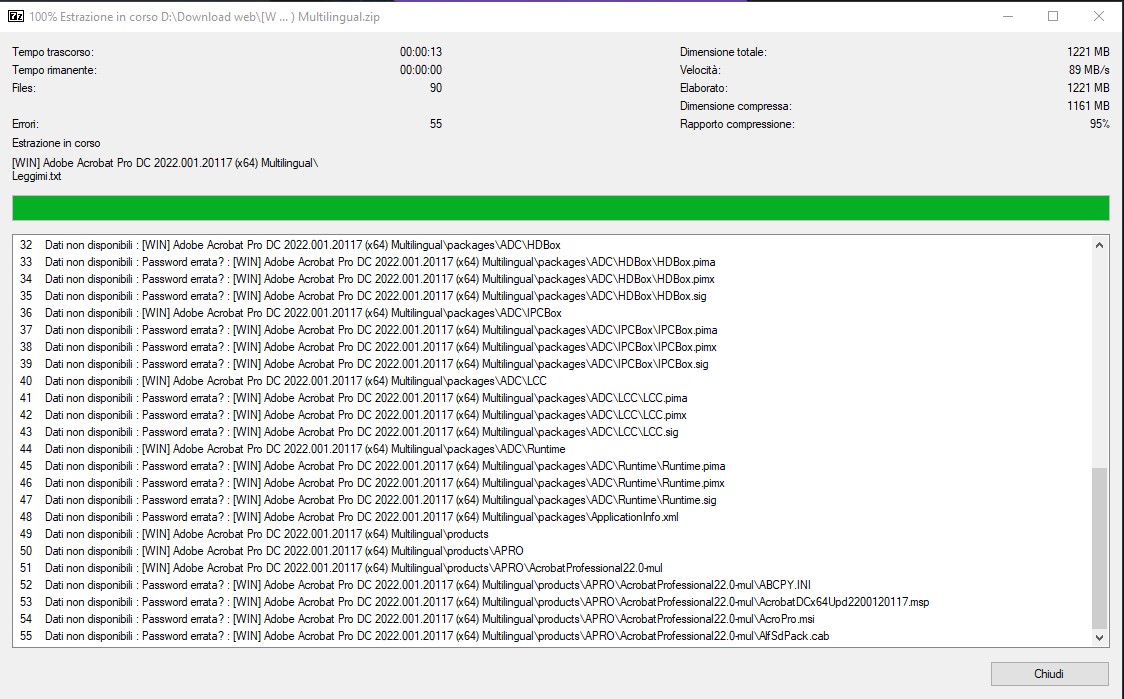Click the Elaborato label

(x=704, y=88)
